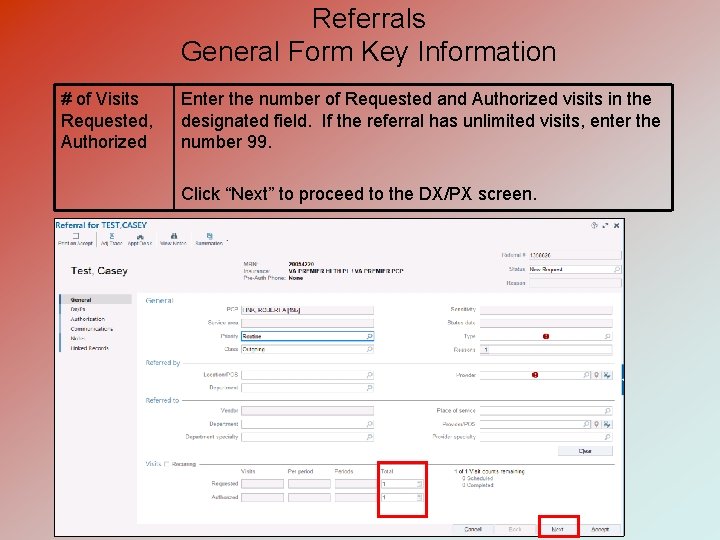Click the map pin icon beside Provider/POS
This screenshot has height=540, width=720.
[x=596, y=424]
